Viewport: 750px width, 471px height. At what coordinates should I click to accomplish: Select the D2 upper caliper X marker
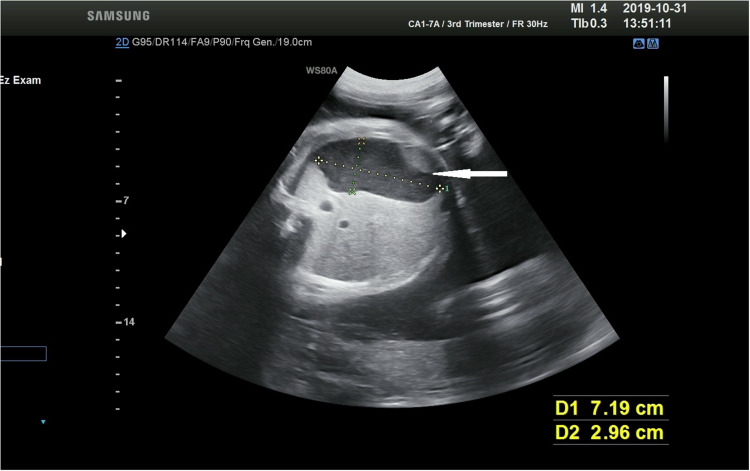pos(361,141)
